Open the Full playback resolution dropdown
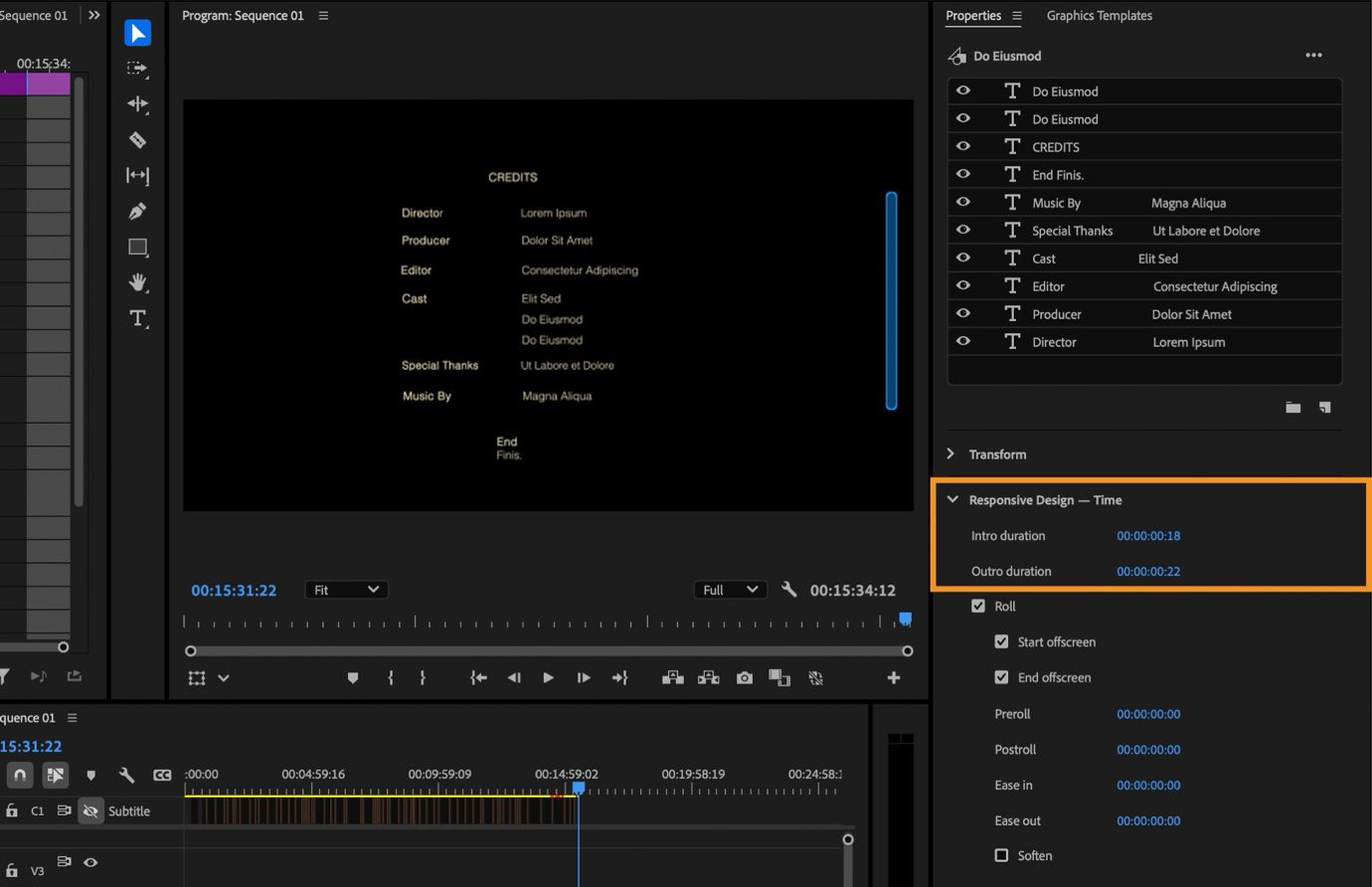 point(730,589)
